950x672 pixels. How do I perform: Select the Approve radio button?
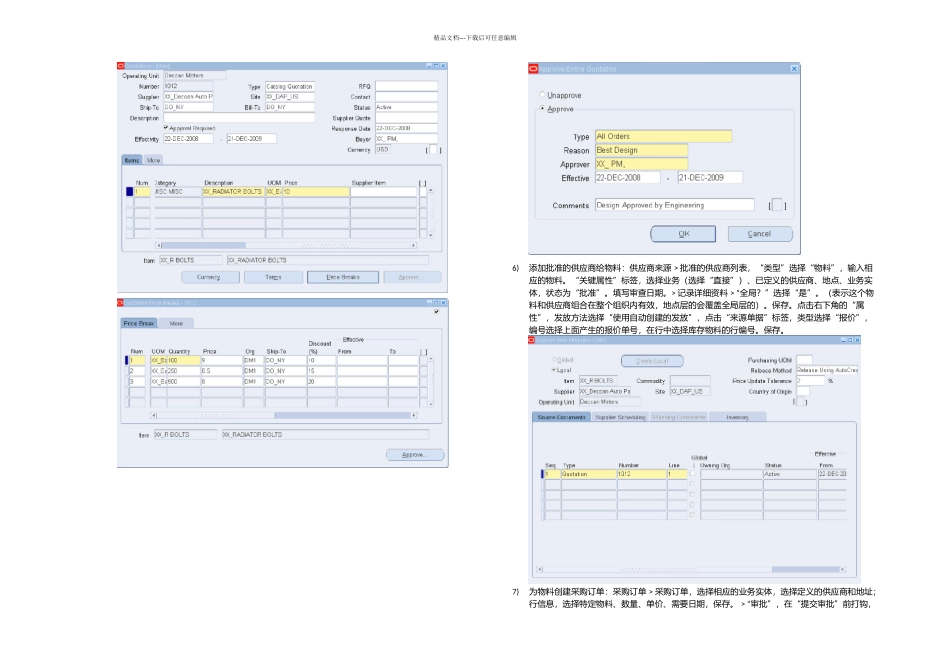click(x=542, y=108)
